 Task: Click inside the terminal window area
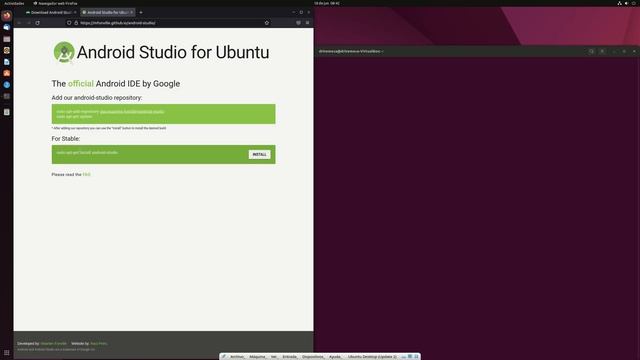pyautogui.click(x=477, y=208)
